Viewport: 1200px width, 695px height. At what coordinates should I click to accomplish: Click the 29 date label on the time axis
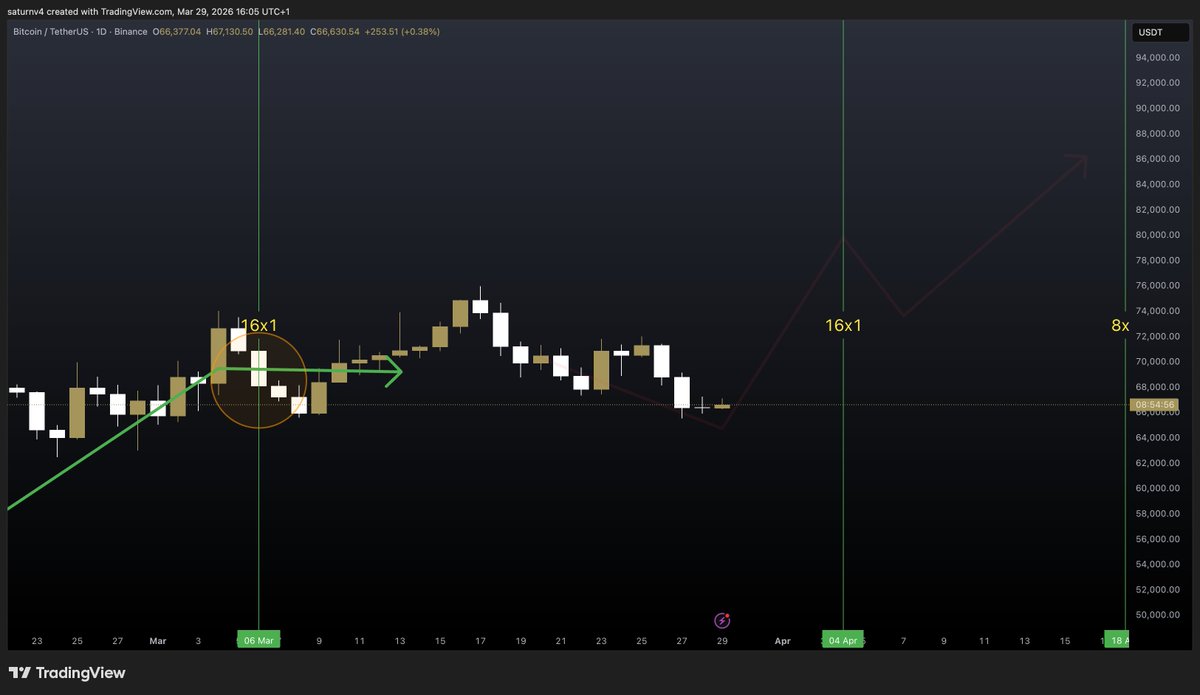pos(722,640)
